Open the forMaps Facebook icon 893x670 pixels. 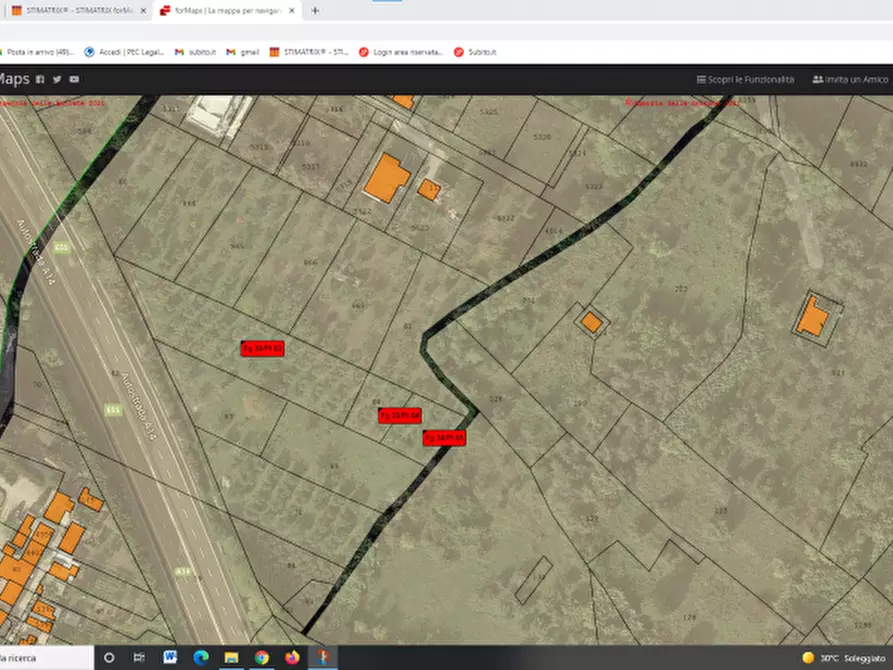click(x=40, y=79)
